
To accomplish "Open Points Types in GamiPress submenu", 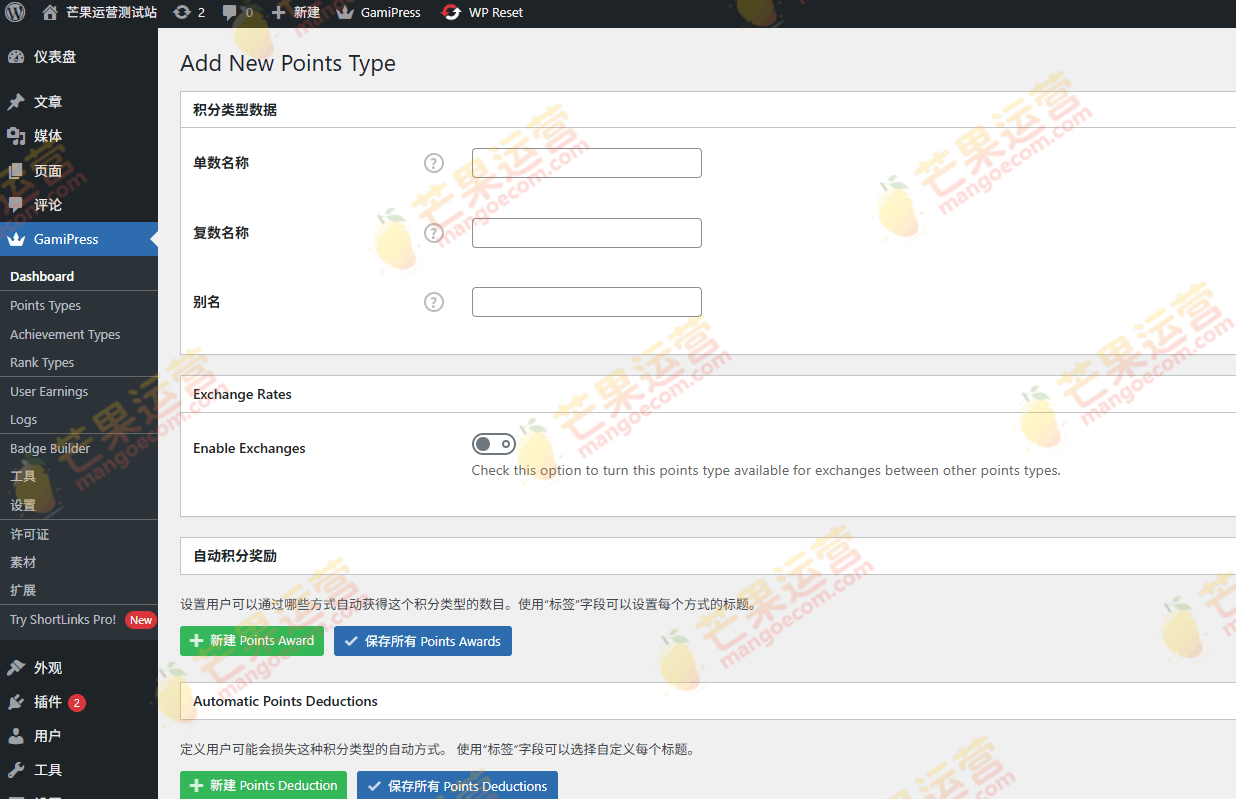I will (x=45, y=306).
